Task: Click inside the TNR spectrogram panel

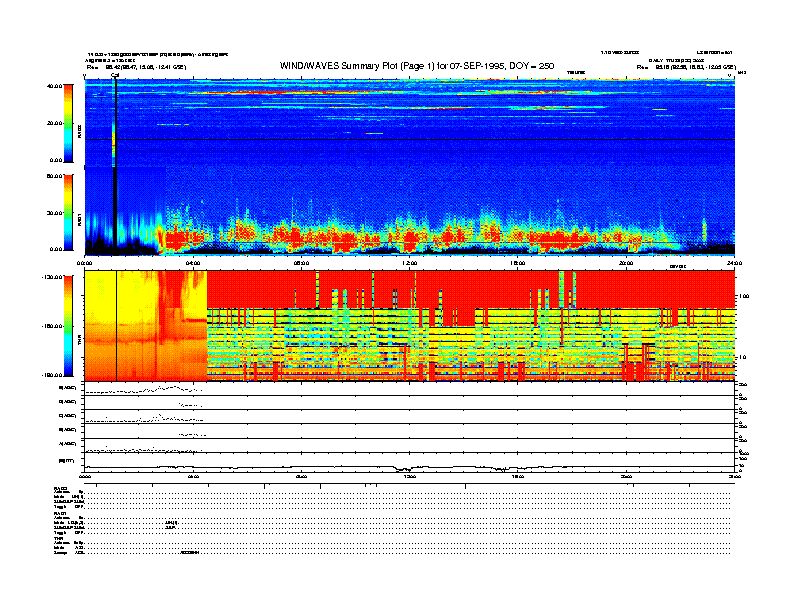Action: pyautogui.click(x=409, y=326)
